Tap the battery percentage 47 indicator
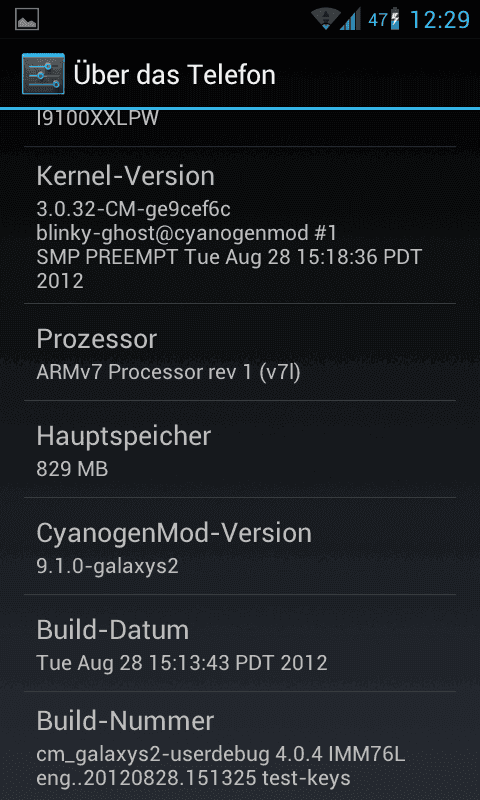 (378, 20)
